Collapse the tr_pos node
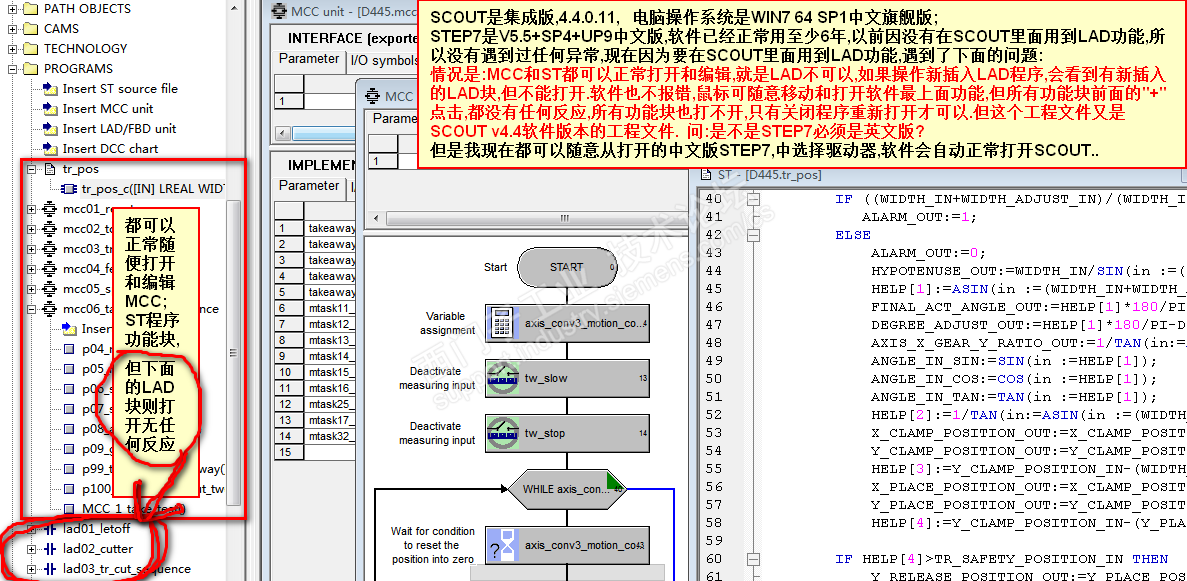Screen dimensions: 1187x581 pyautogui.click(x=32, y=169)
